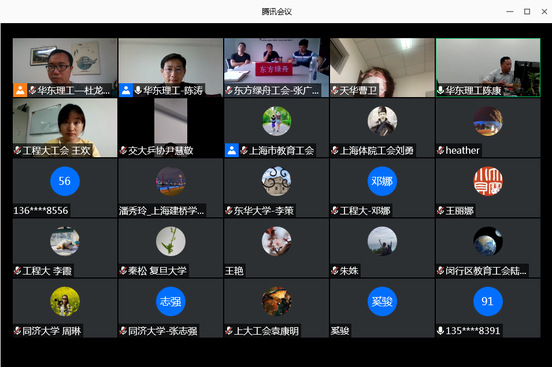Click the blue user icon beside 上海市教育工会
This screenshot has width=552, height=367.
[232, 150]
